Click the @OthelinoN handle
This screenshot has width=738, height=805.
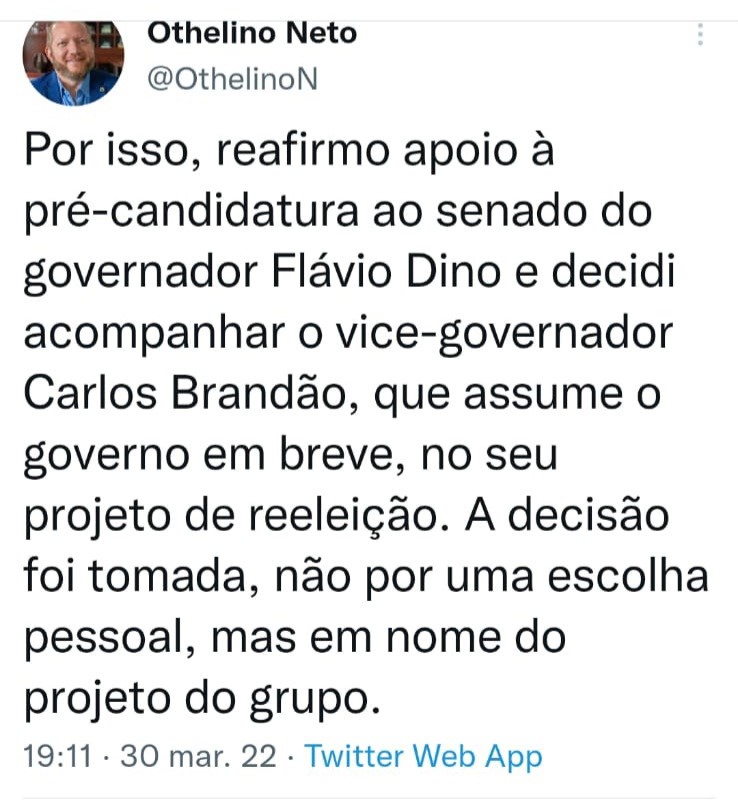(232, 81)
